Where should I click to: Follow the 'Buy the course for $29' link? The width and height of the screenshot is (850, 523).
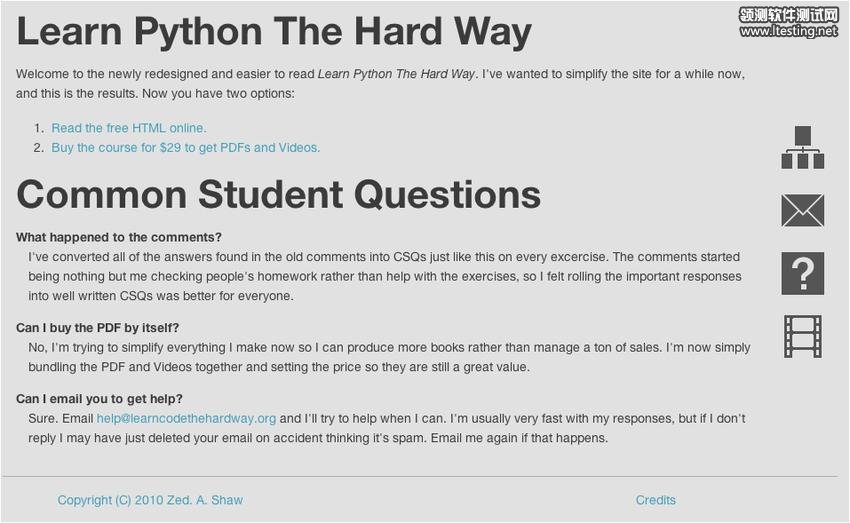pos(186,147)
